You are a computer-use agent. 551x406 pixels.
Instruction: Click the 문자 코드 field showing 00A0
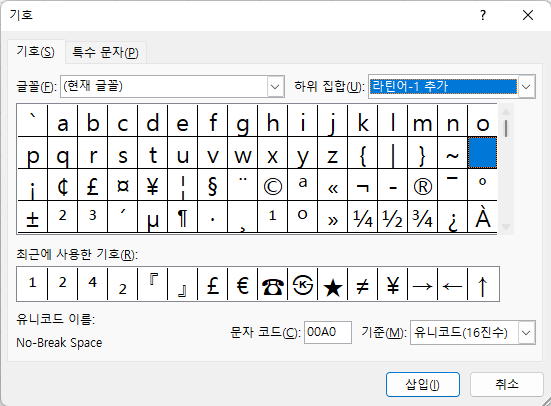pos(328,332)
